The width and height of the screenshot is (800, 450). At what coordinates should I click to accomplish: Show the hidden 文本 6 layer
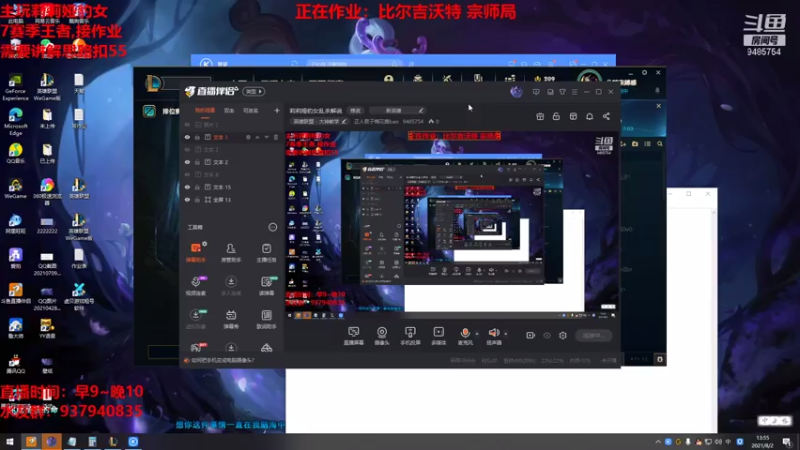(187, 174)
